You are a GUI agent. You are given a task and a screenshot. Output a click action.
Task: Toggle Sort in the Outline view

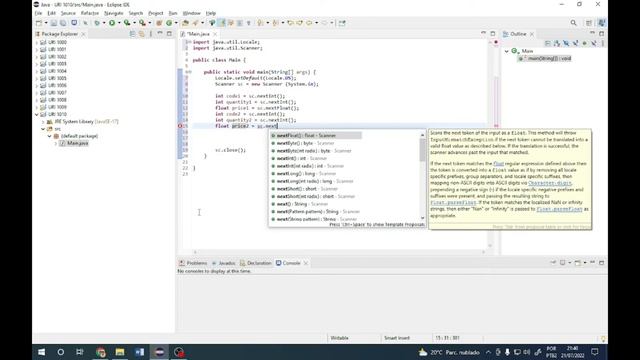[557, 43]
